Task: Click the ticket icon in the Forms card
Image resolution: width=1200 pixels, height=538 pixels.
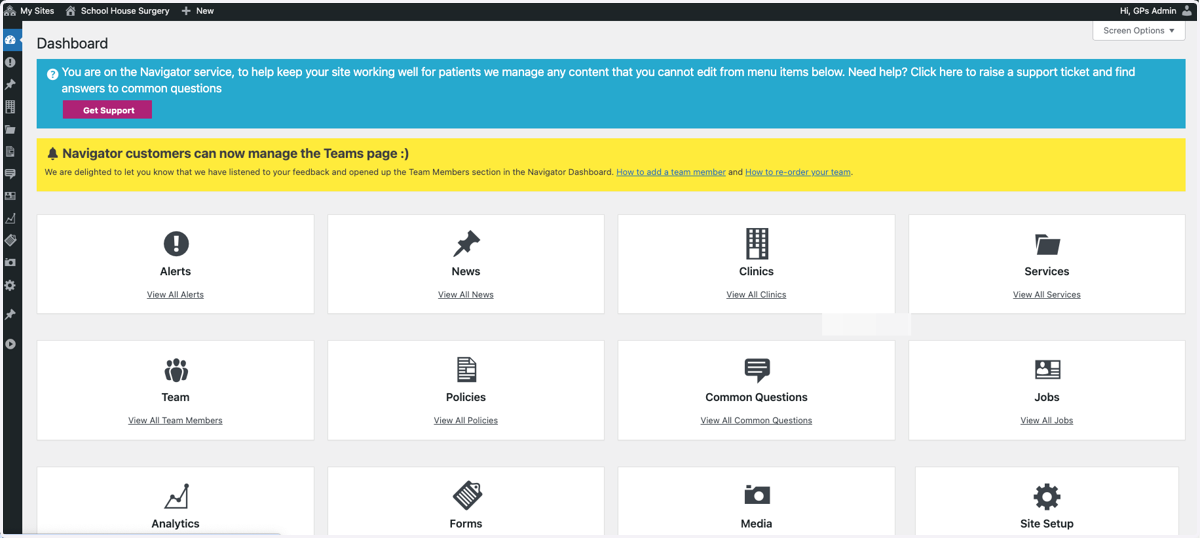Action: 466,495
